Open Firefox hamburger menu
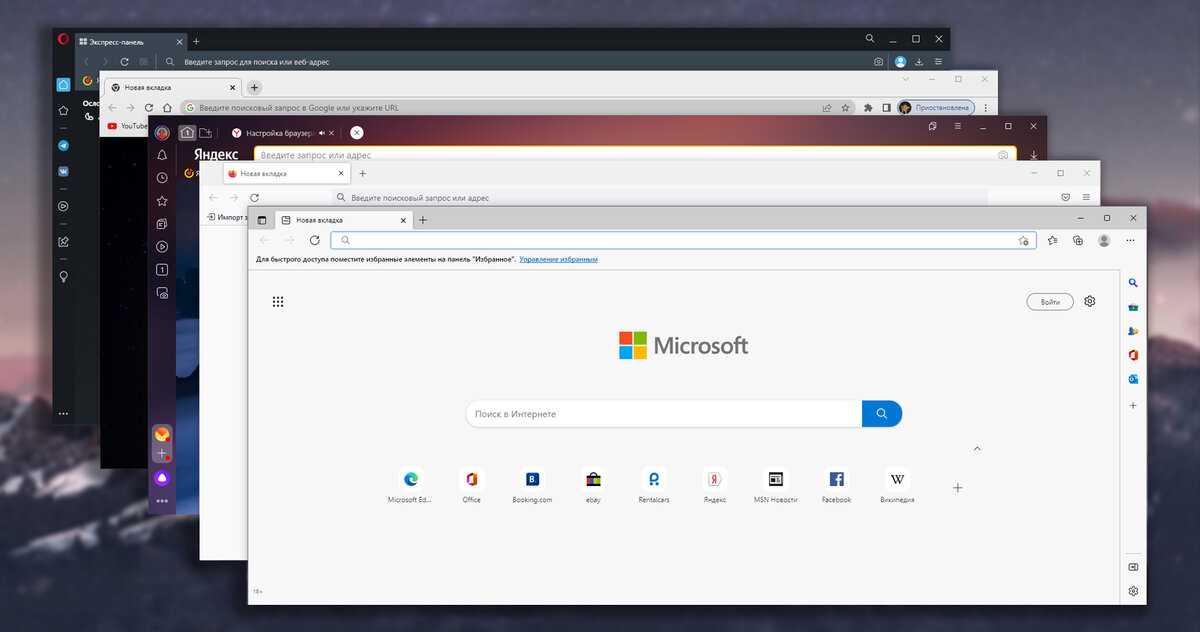The height and width of the screenshot is (632, 1200). tap(1087, 197)
